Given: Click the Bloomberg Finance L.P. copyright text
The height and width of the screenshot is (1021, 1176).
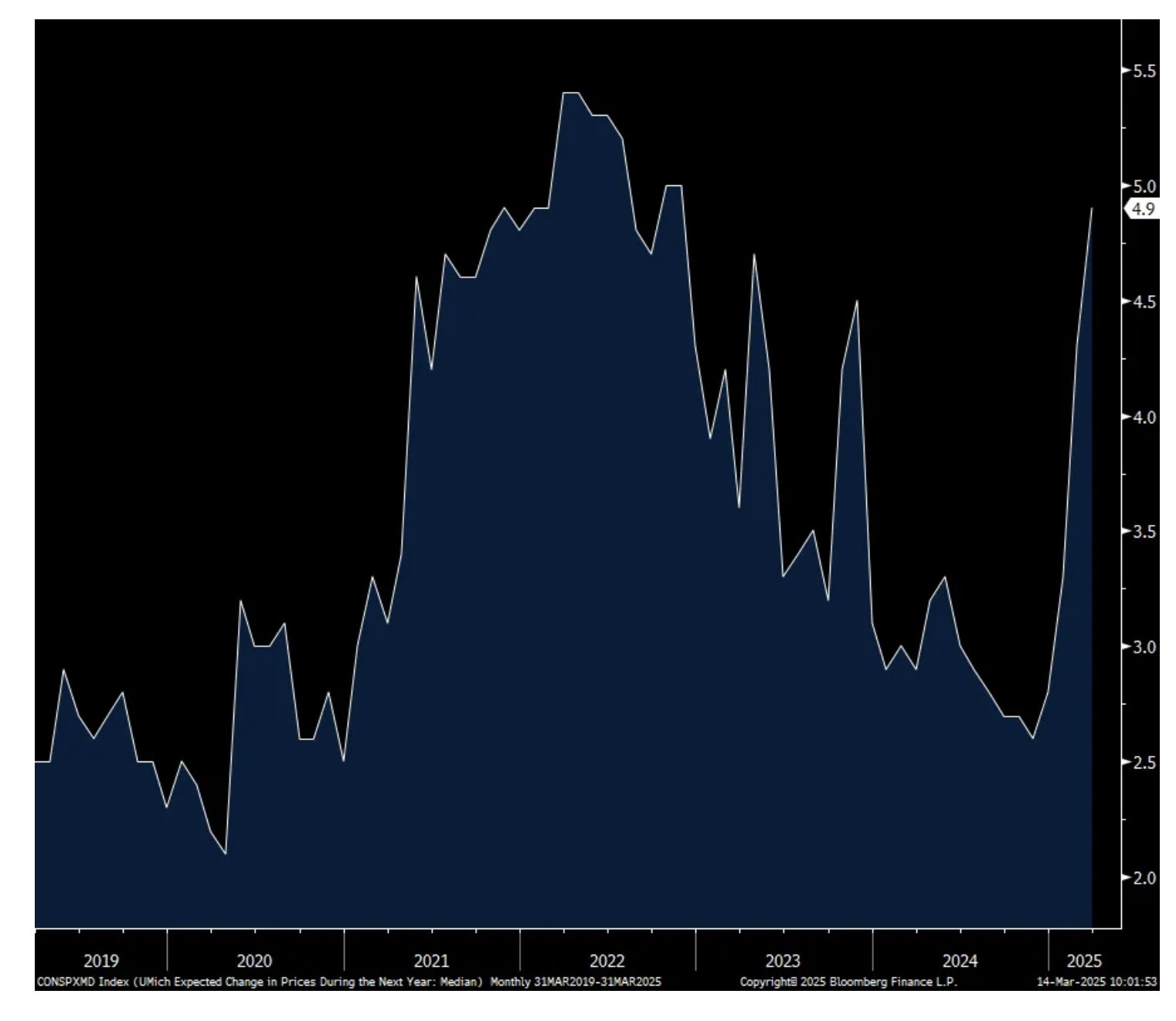Looking at the screenshot, I should click(848, 982).
